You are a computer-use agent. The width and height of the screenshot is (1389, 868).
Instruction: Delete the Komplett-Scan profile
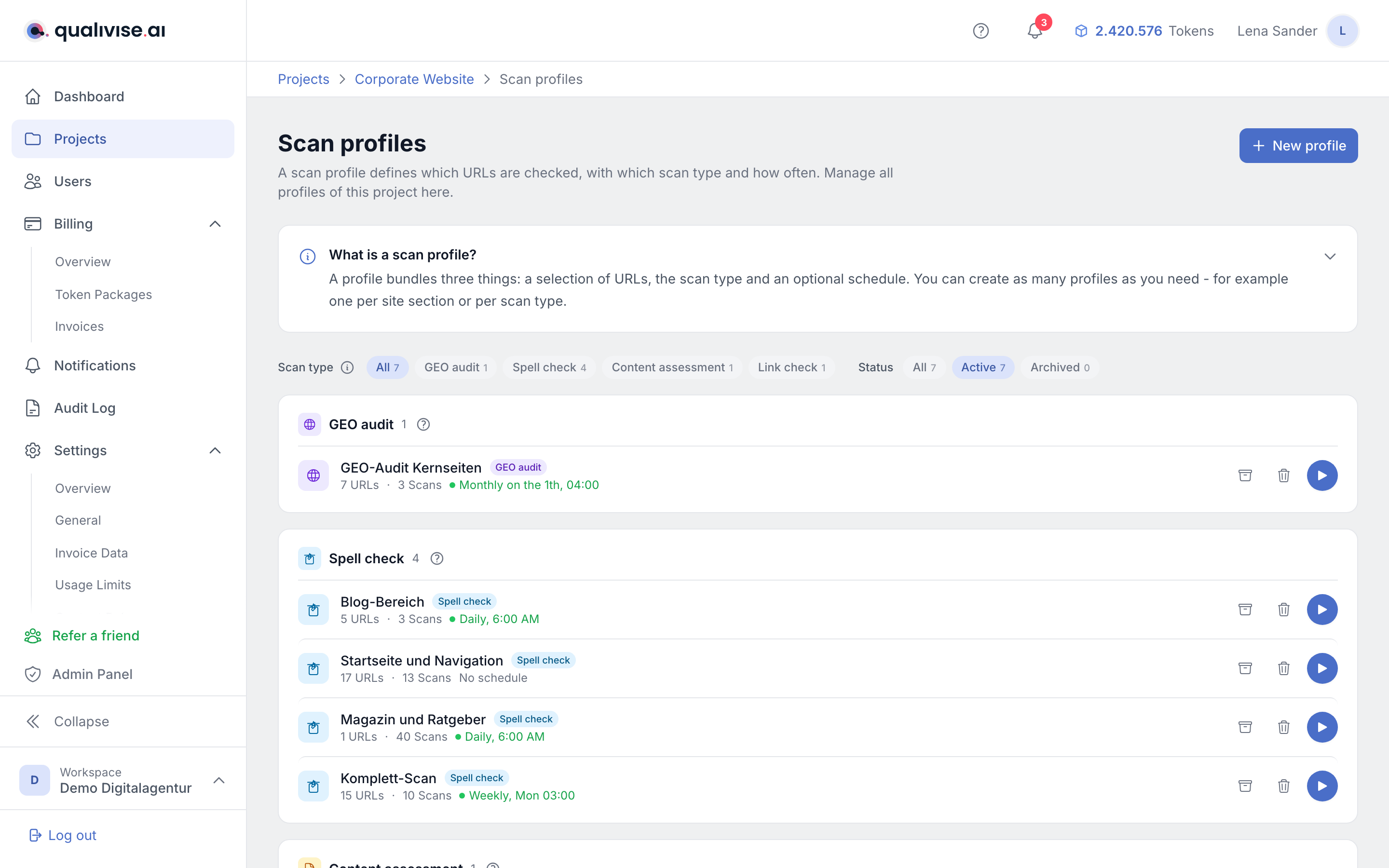coord(1283,786)
